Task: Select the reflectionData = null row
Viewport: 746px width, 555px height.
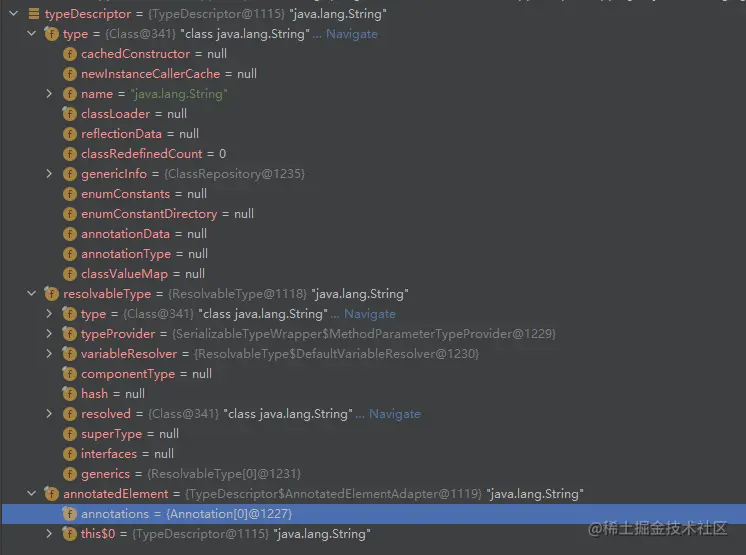Action: [373, 134]
